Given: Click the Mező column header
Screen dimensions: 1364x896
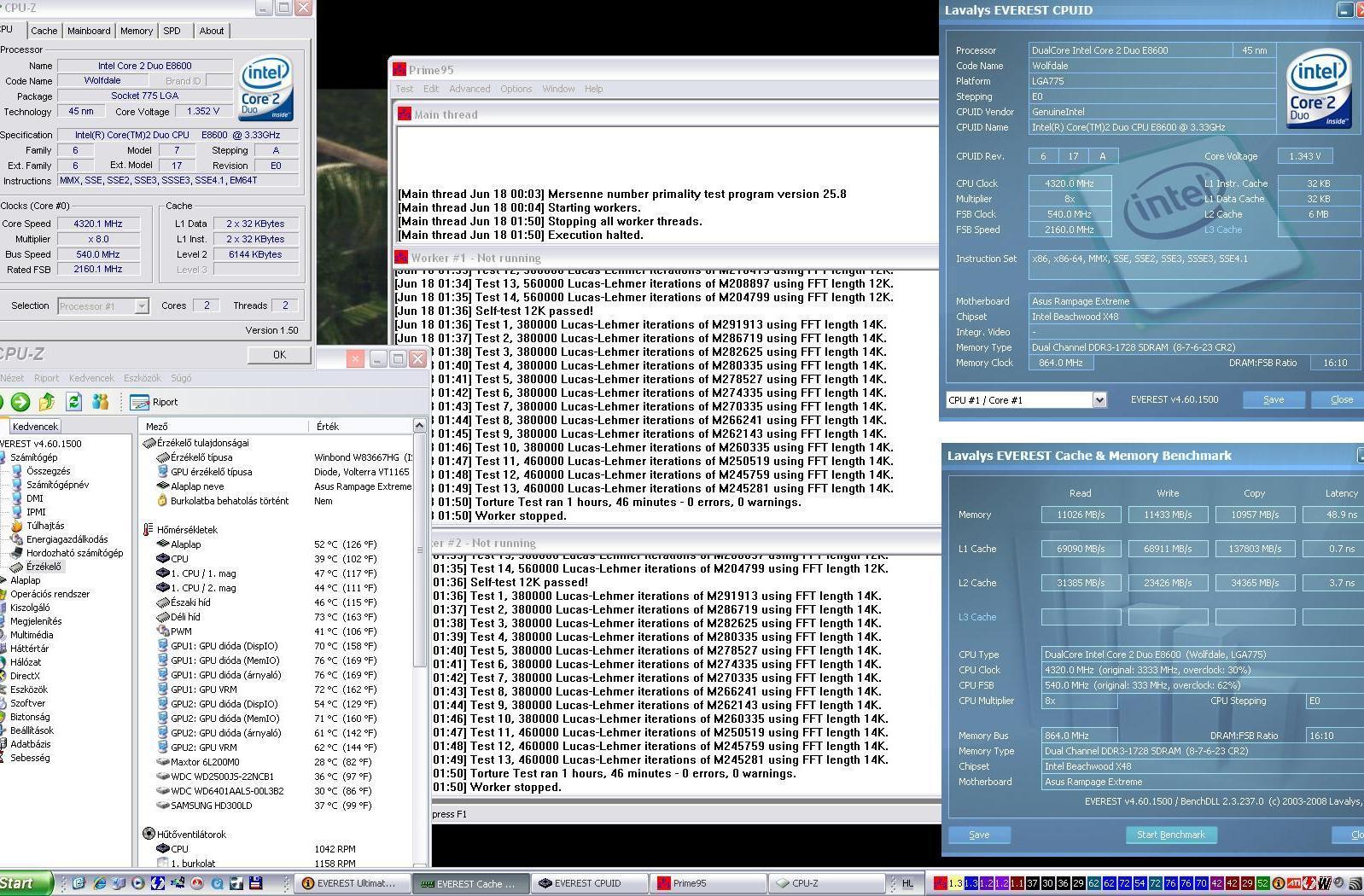Looking at the screenshot, I should (x=224, y=426).
